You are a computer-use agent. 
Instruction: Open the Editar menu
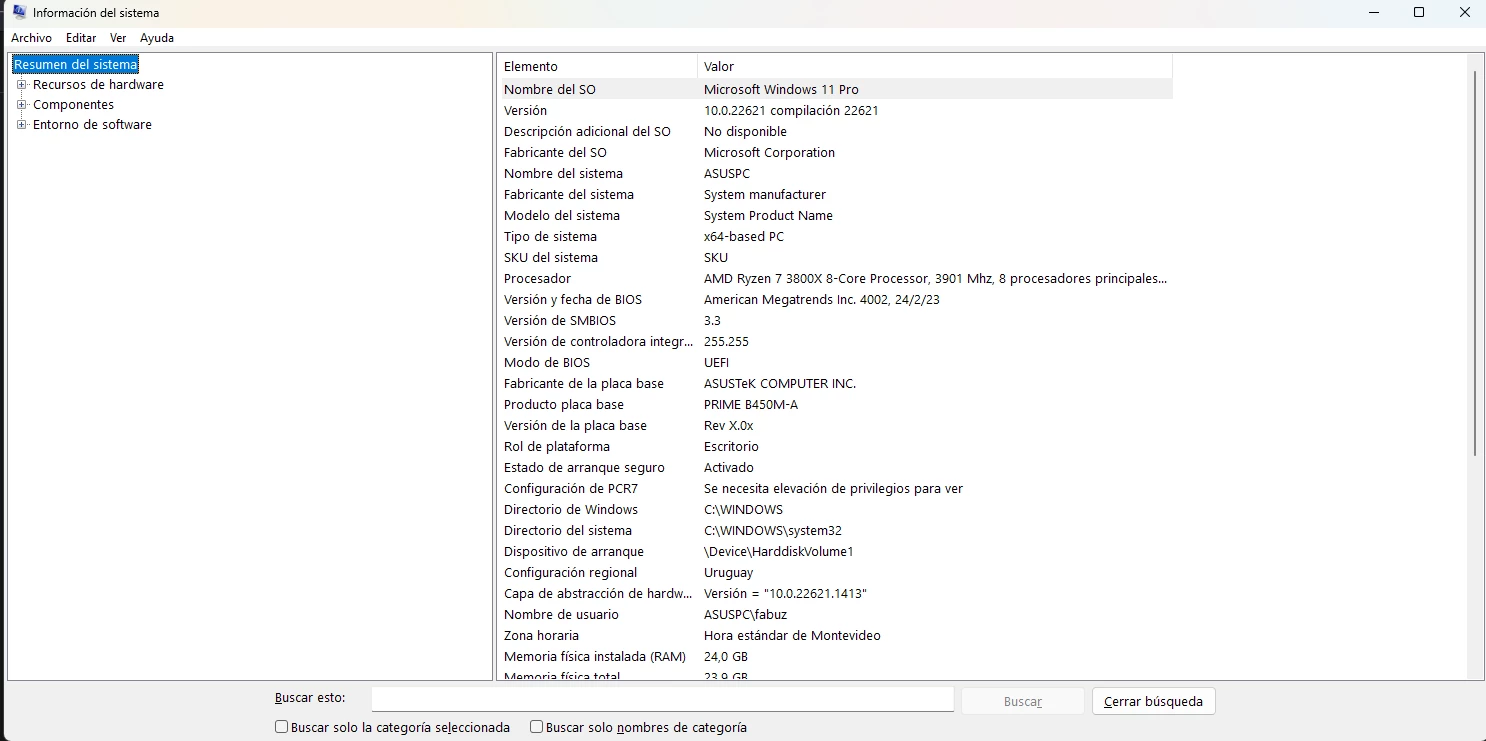point(81,38)
